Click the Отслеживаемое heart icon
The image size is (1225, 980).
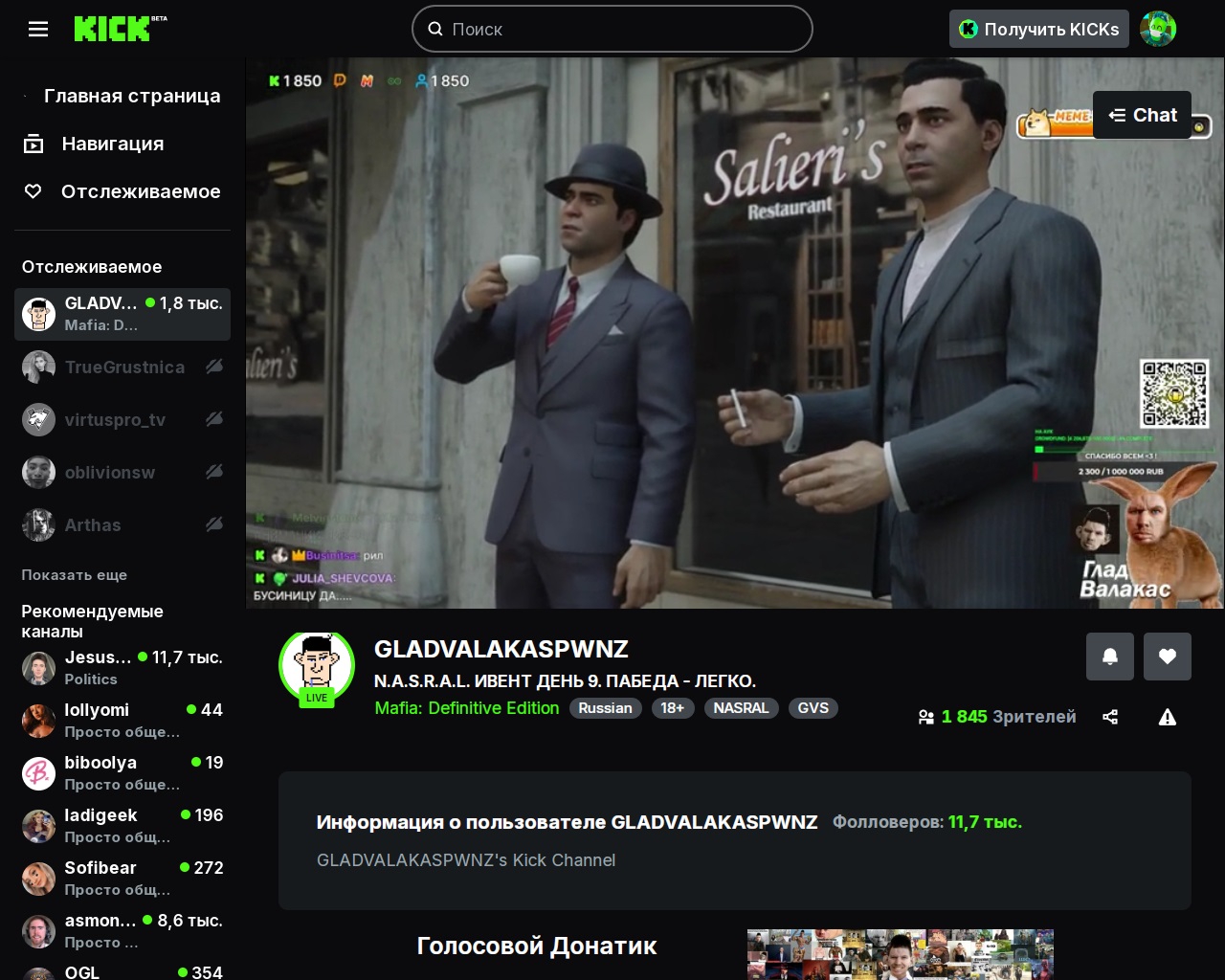click(33, 191)
